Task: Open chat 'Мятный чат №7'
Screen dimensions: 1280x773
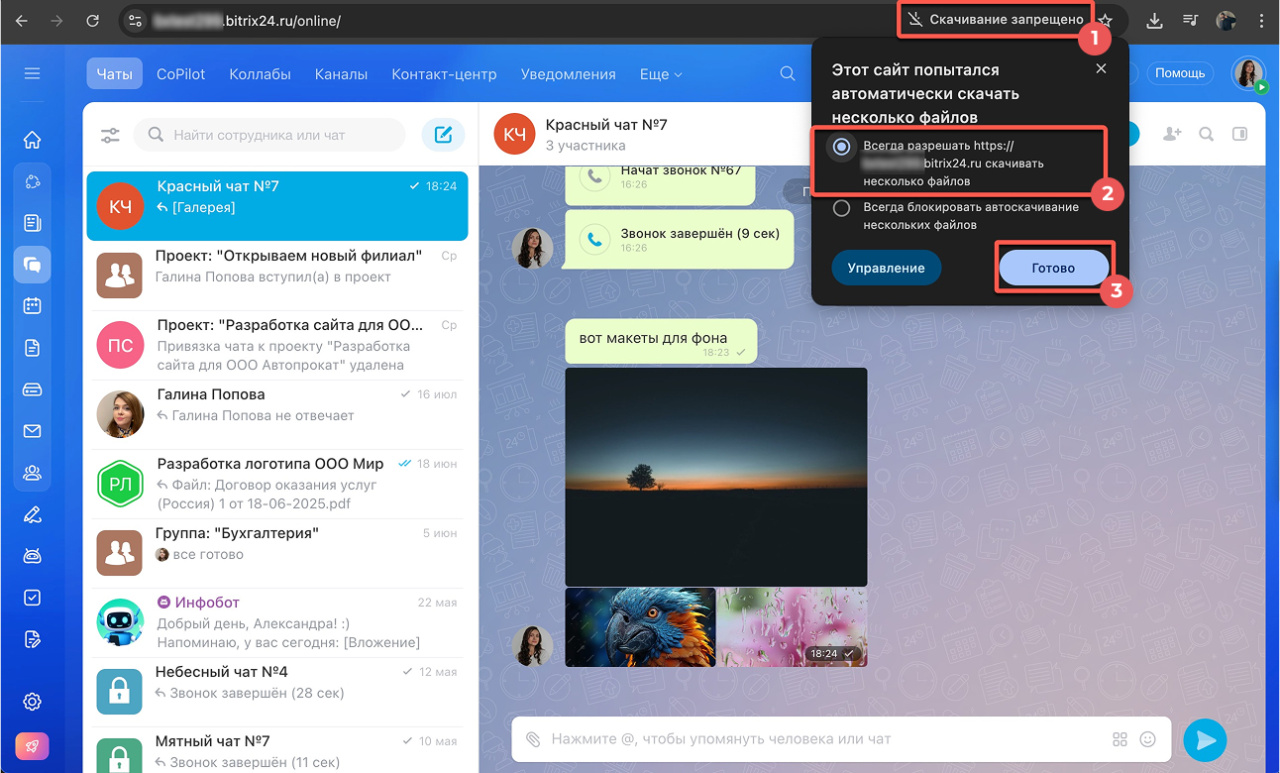Action: [x=277, y=751]
